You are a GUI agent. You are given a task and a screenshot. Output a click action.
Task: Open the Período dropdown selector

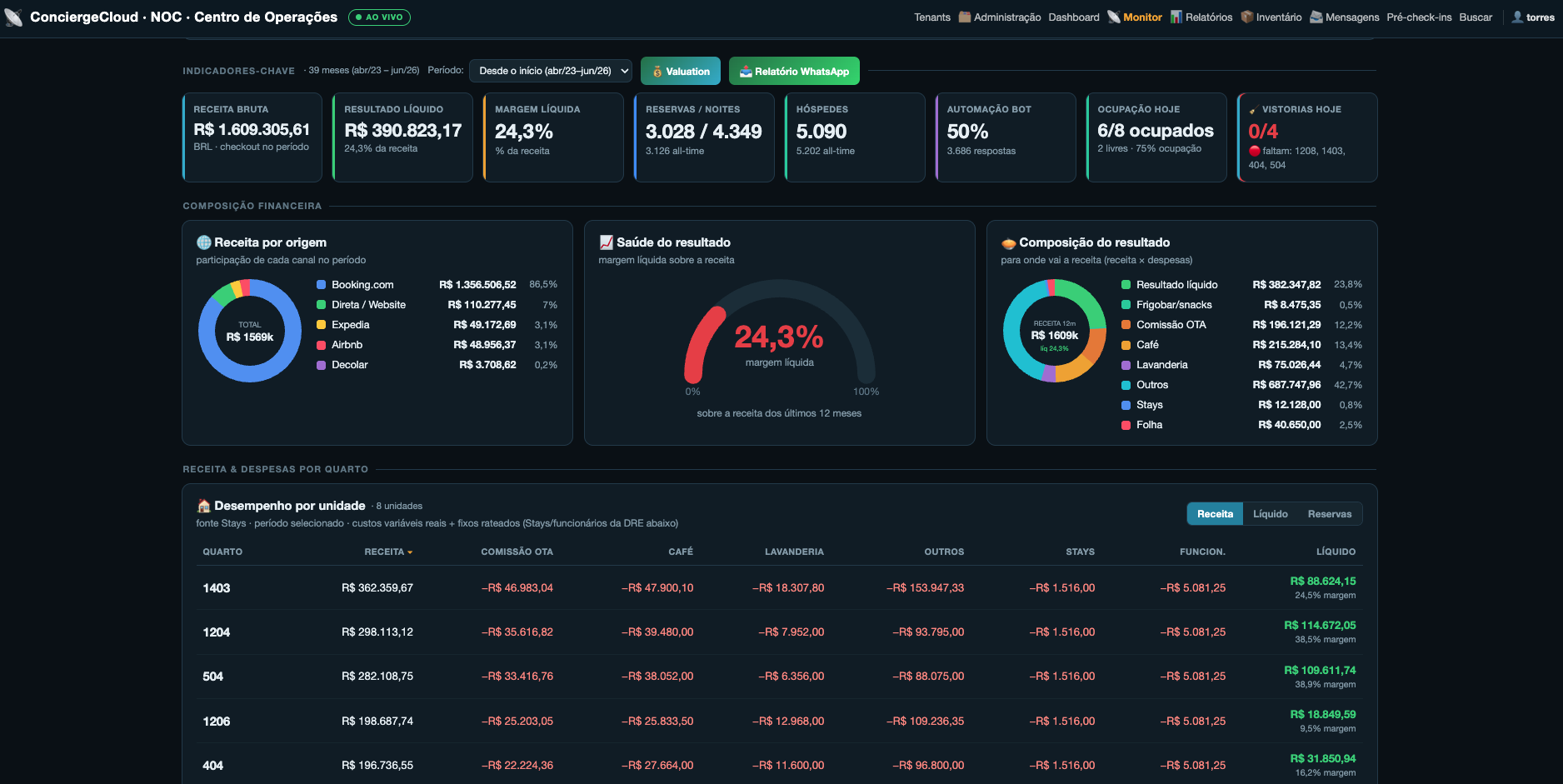point(551,71)
